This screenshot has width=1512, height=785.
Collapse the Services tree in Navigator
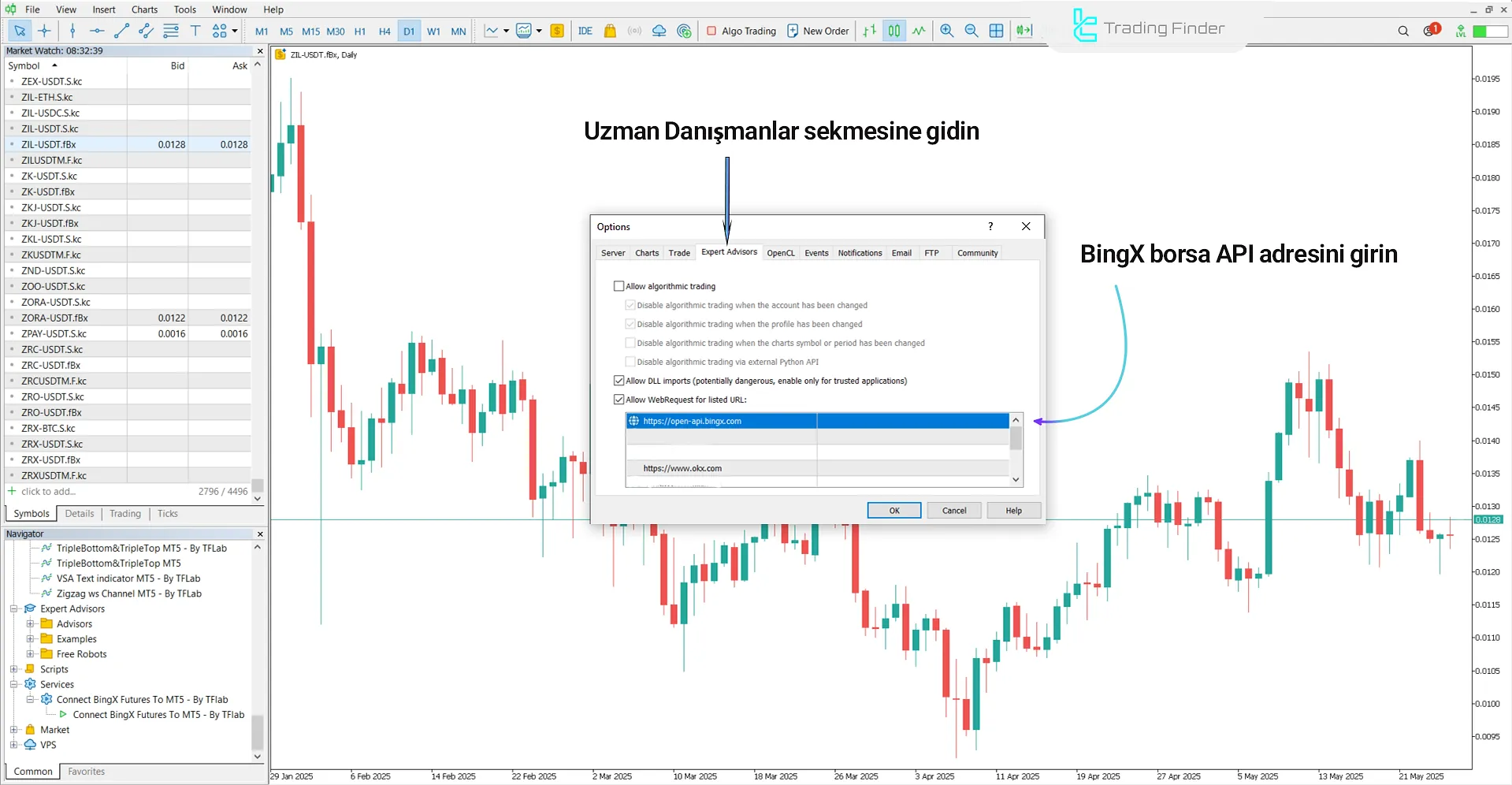(14, 684)
